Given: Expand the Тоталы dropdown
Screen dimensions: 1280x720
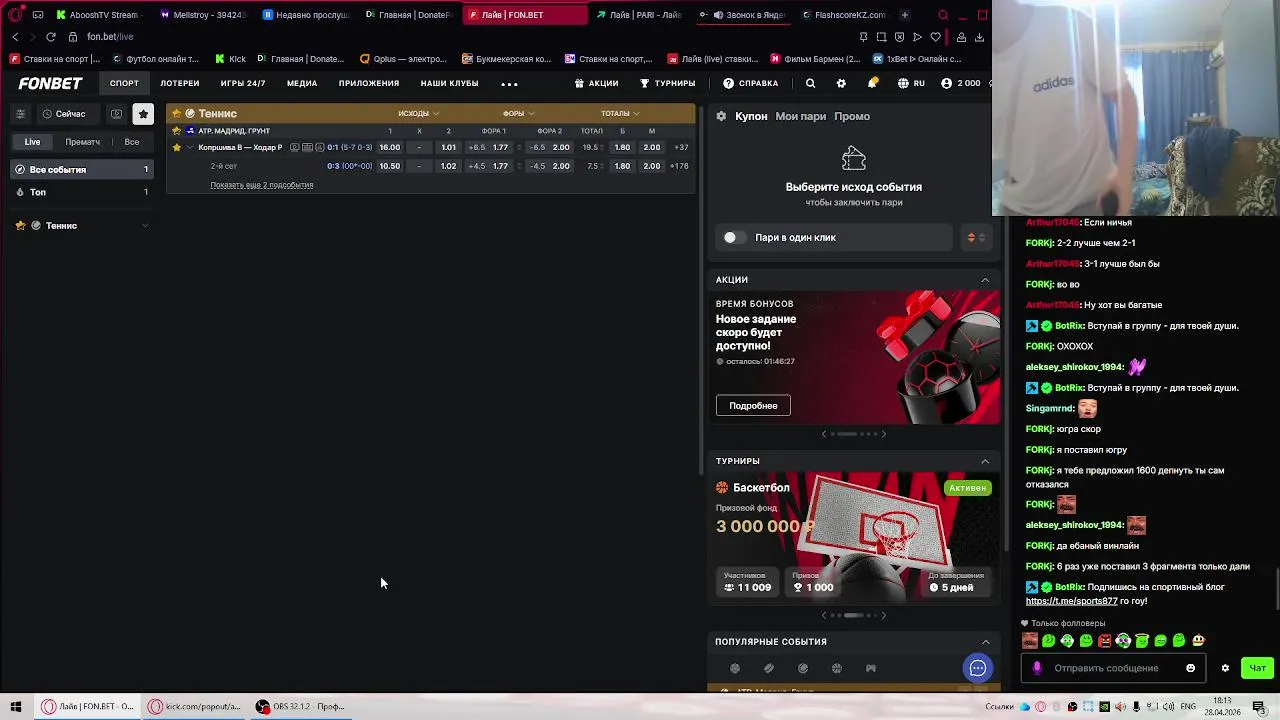Looking at the screenshot, I should click(x=620, y=113).
